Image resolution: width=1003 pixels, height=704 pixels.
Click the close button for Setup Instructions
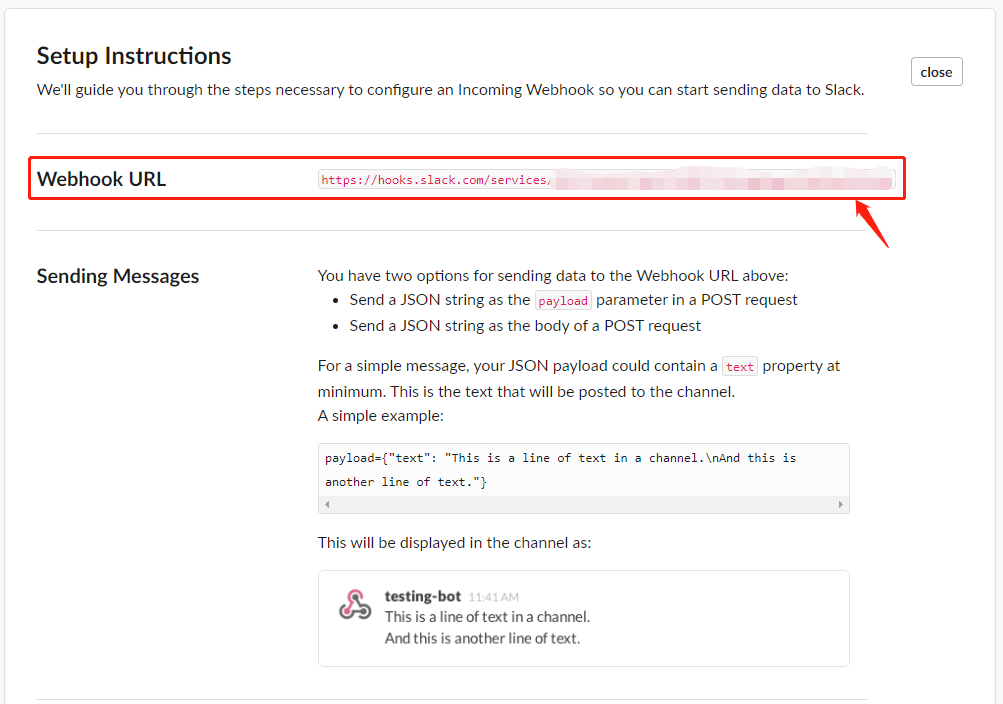click(x=936, y=72)
